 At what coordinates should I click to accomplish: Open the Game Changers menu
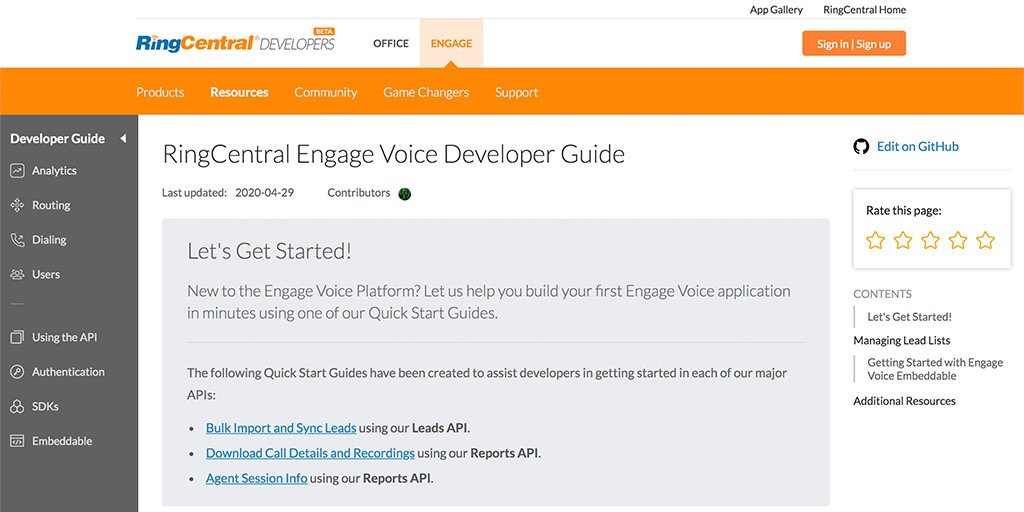pos(426,92)
